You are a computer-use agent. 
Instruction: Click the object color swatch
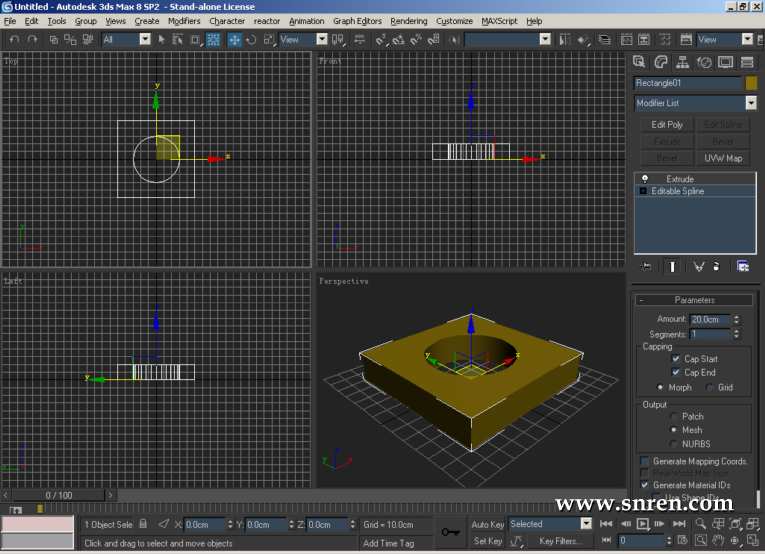tap(751, 83)
